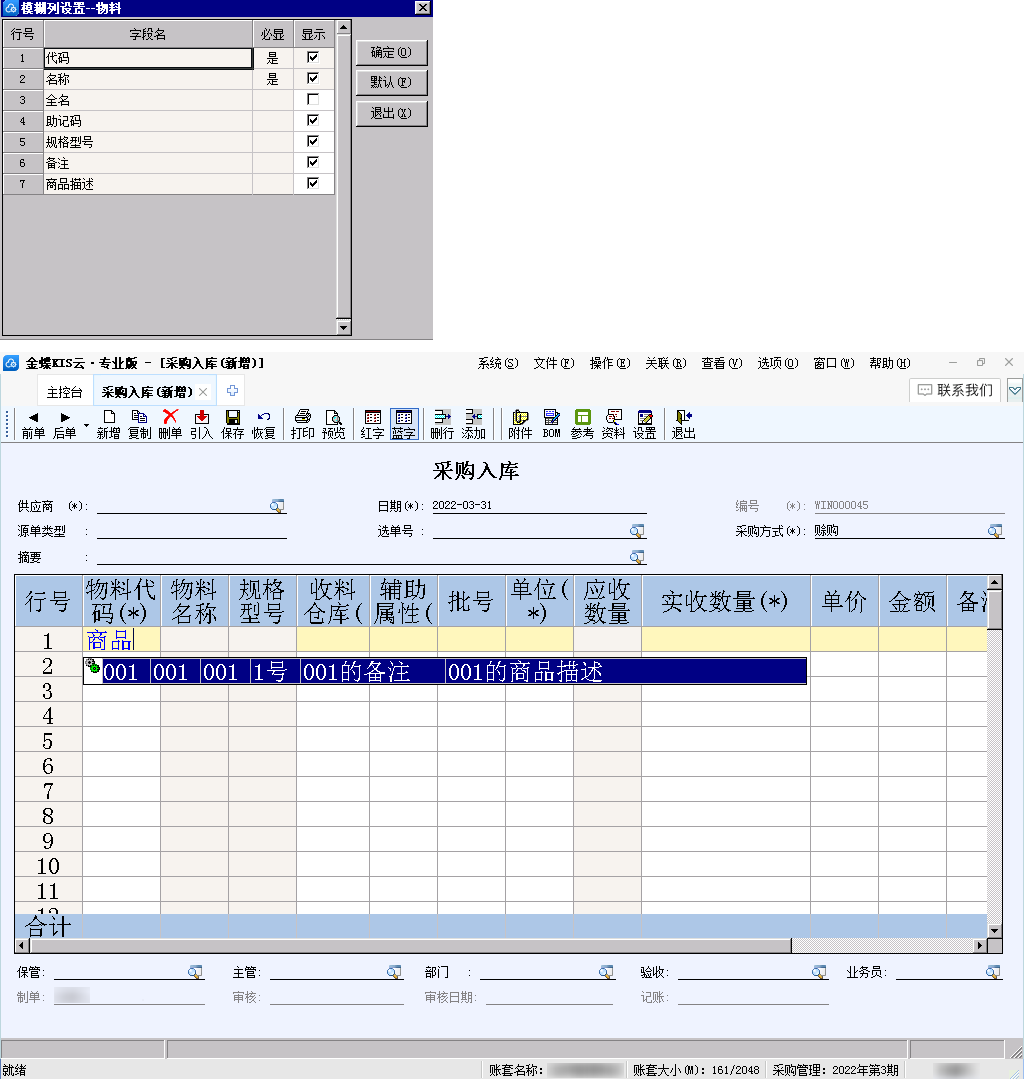Open 关联(R) menu

[x=665, y=363]
